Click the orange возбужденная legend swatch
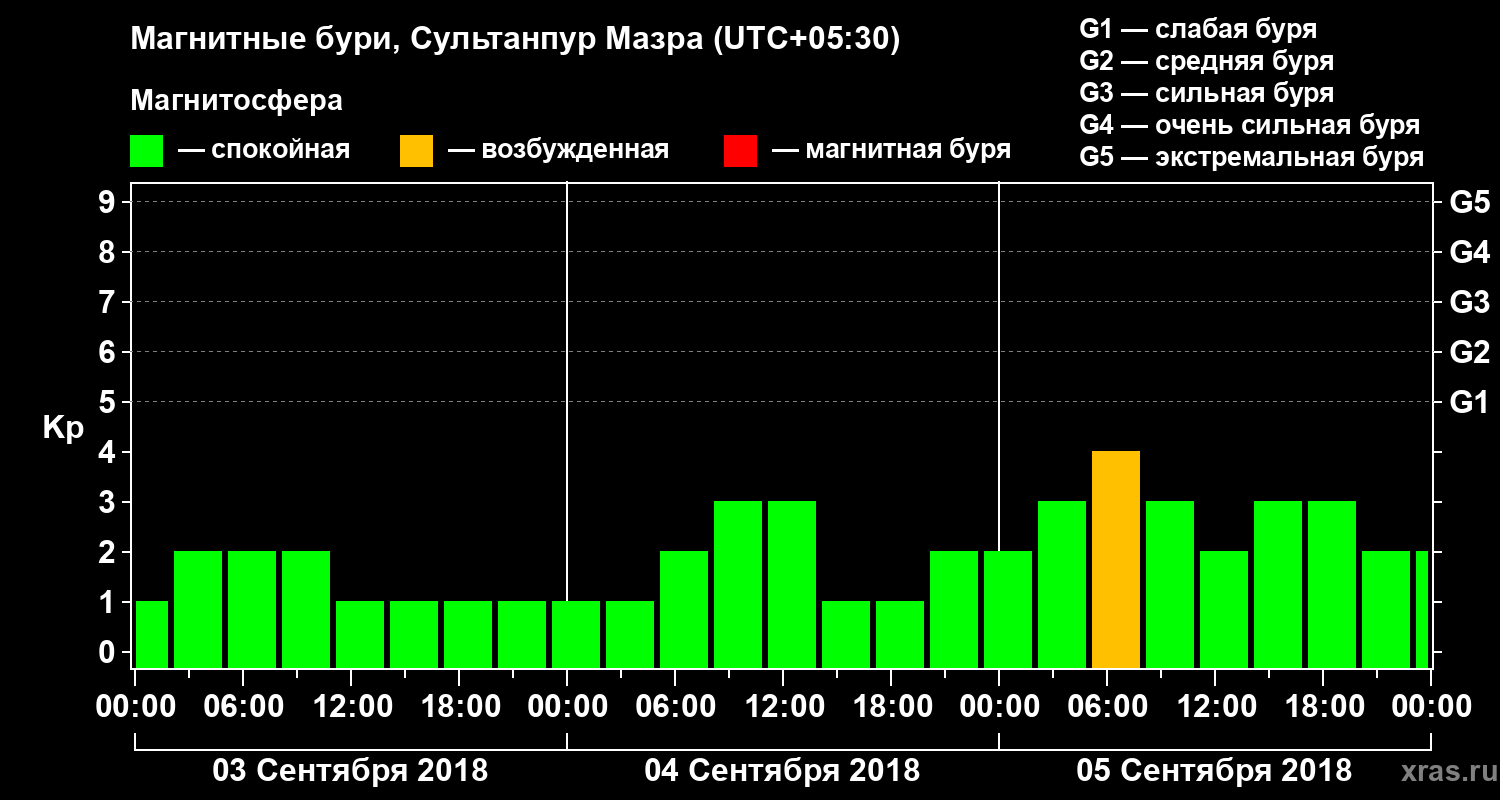The image size is (1500, 800). tap(416, 151)
